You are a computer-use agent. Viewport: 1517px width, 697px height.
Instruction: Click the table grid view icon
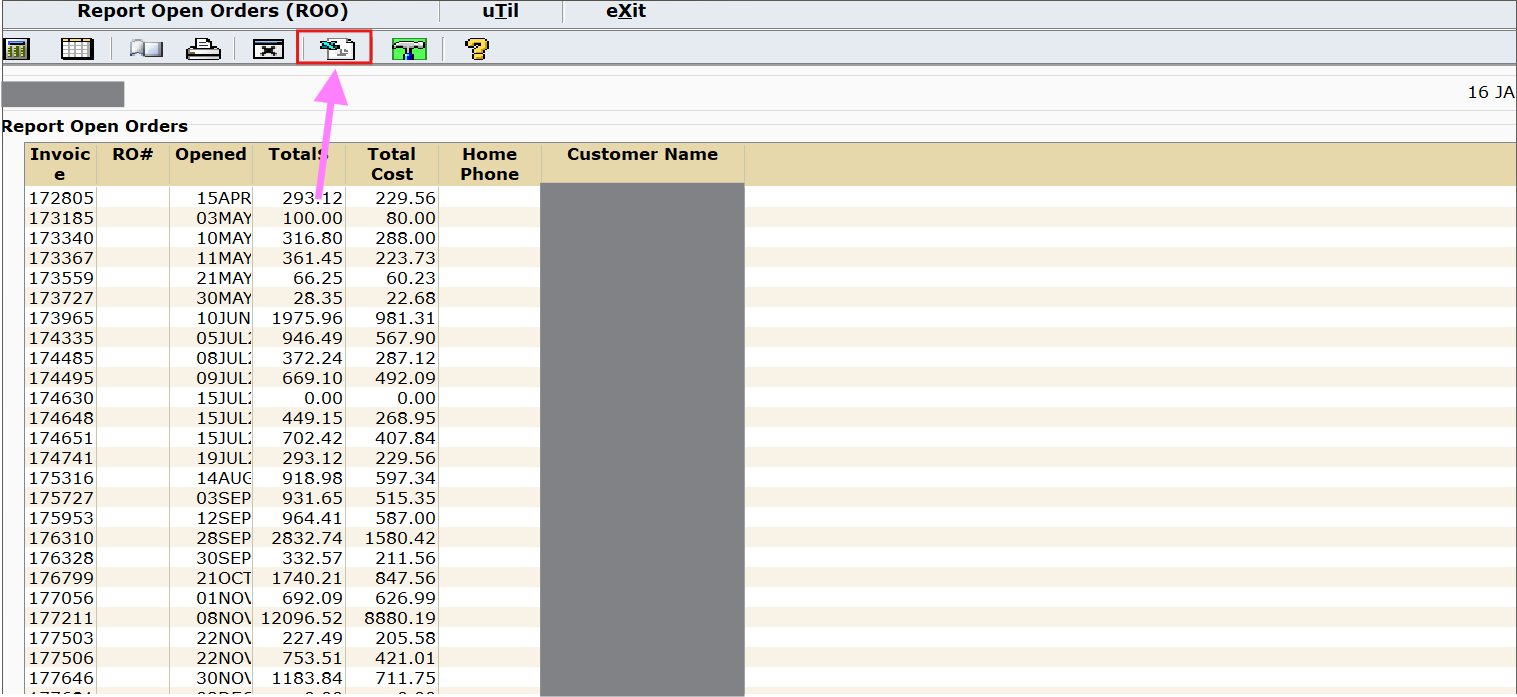tap(77, 48)
